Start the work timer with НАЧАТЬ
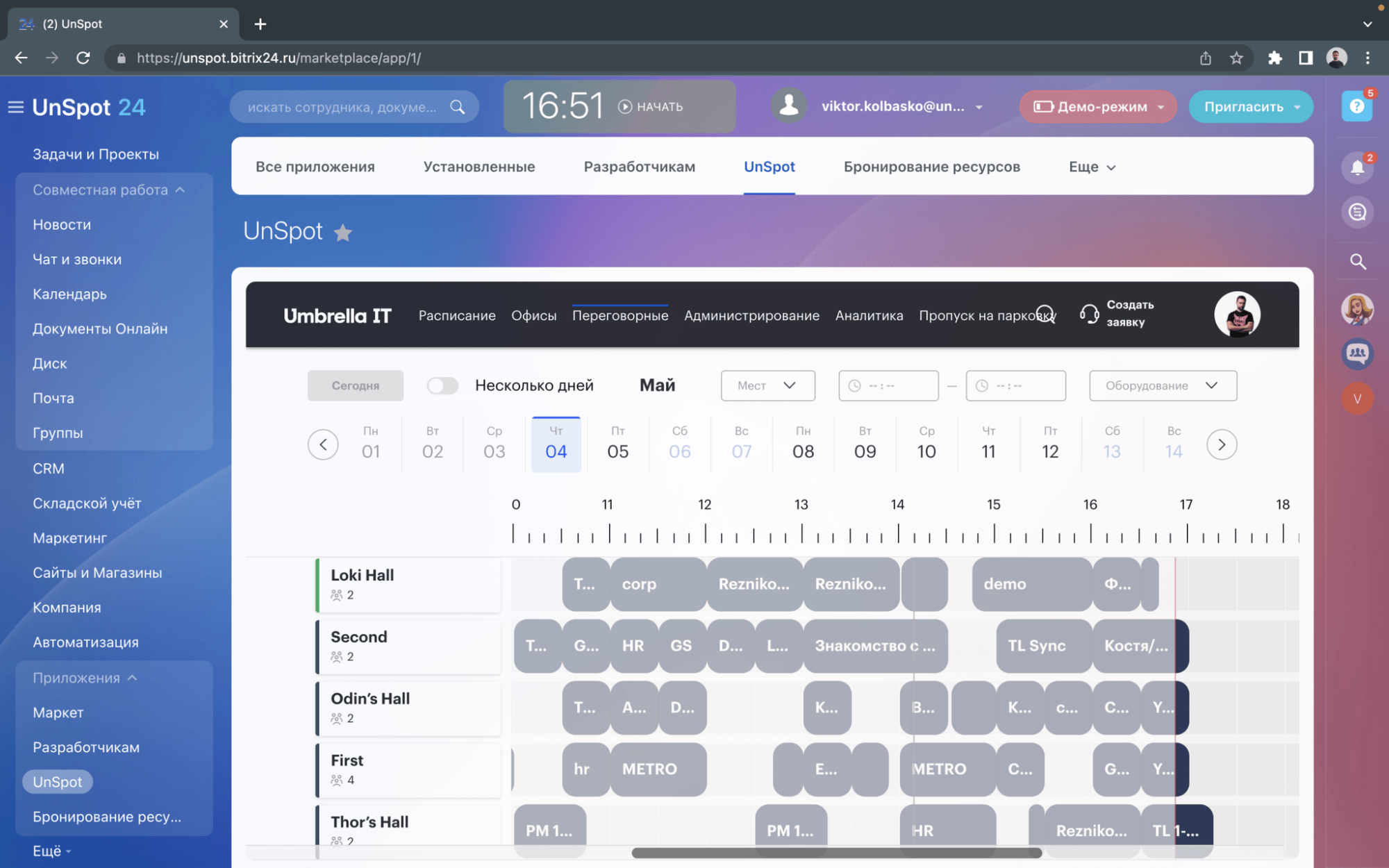 [651, 107]
